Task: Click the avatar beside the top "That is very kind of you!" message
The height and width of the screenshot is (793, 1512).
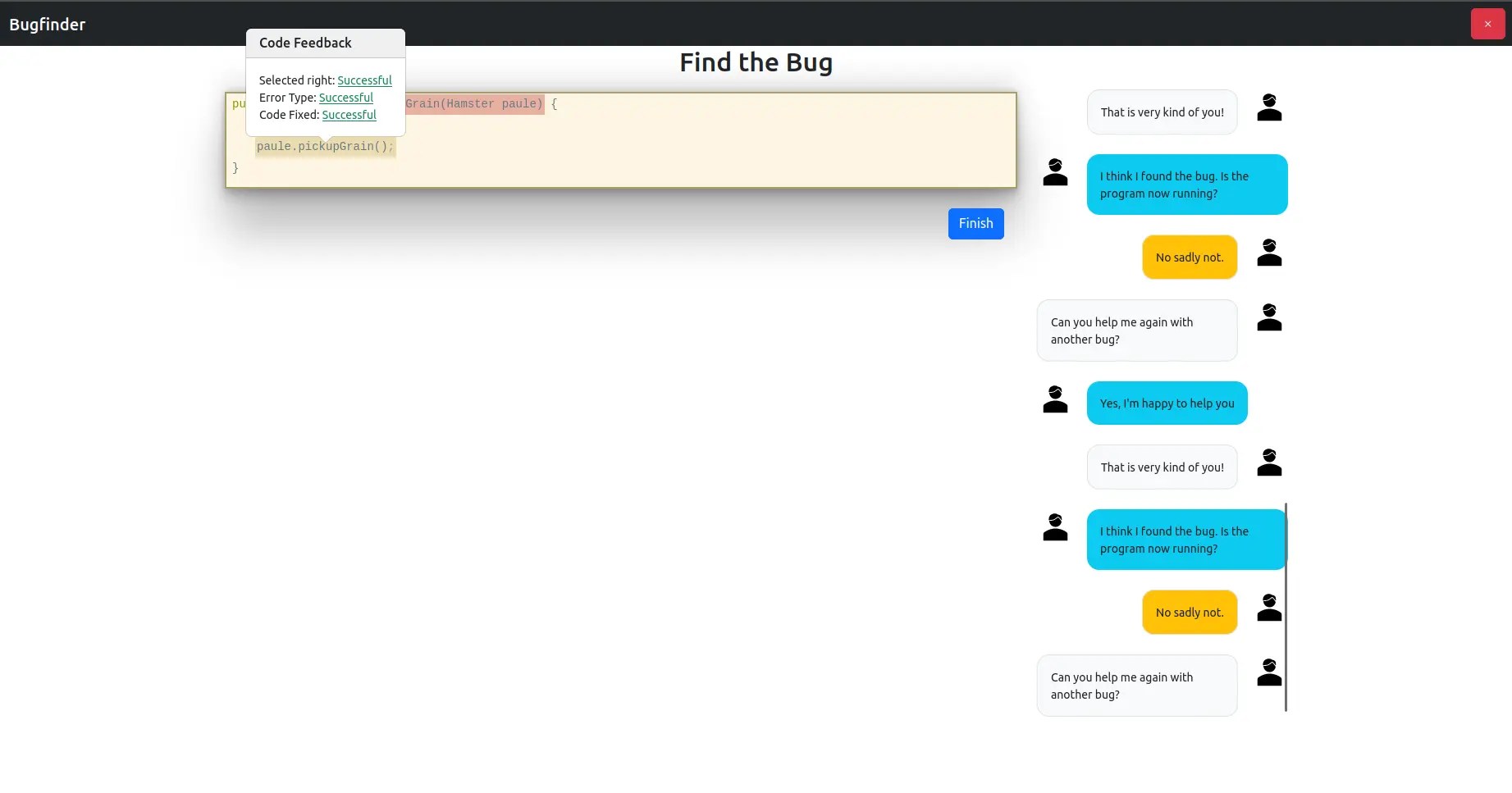Action: [x=1269, y=107]
